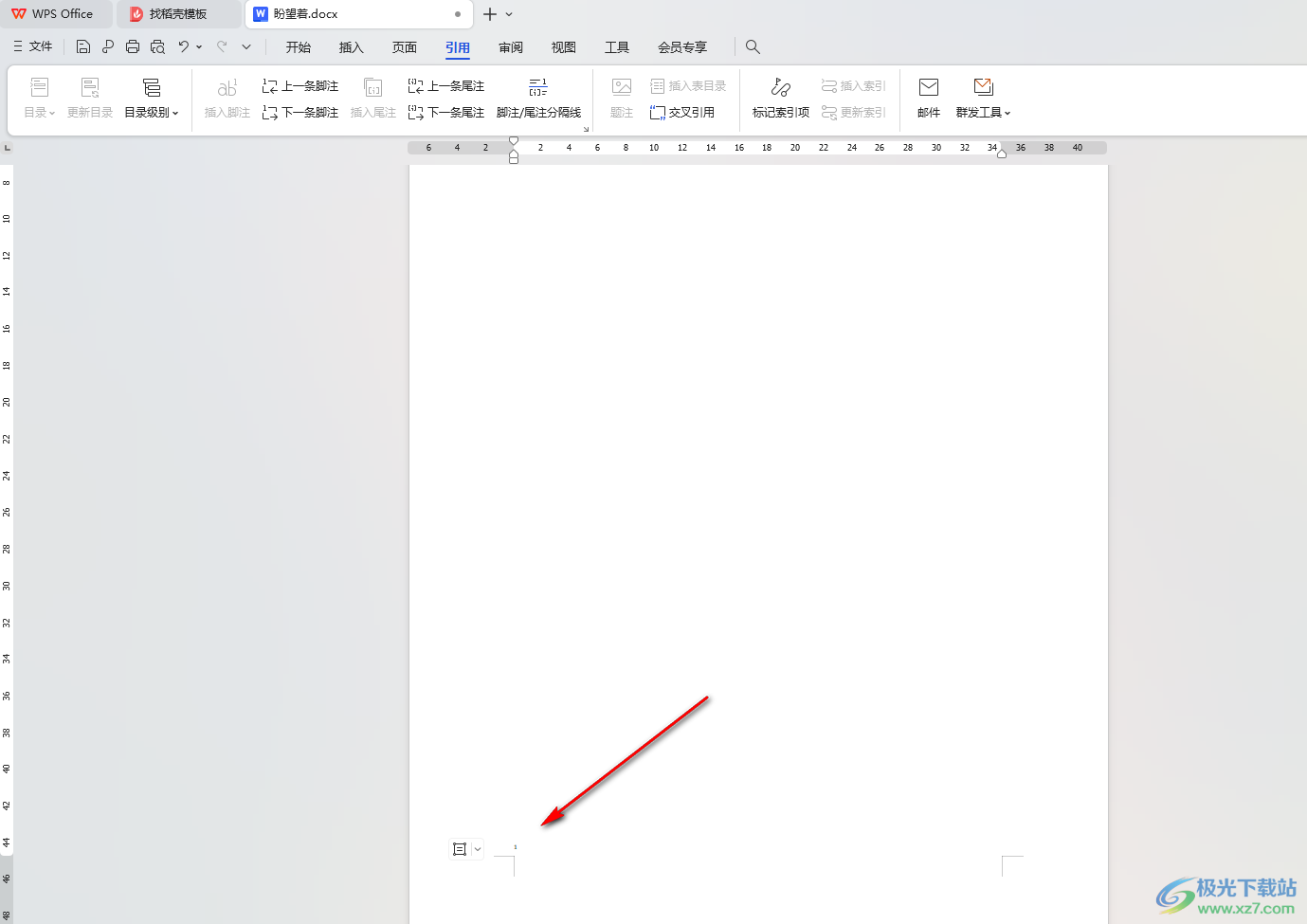Click the Print icon
Screen dimensions: 1307x924
pos(133,46)
